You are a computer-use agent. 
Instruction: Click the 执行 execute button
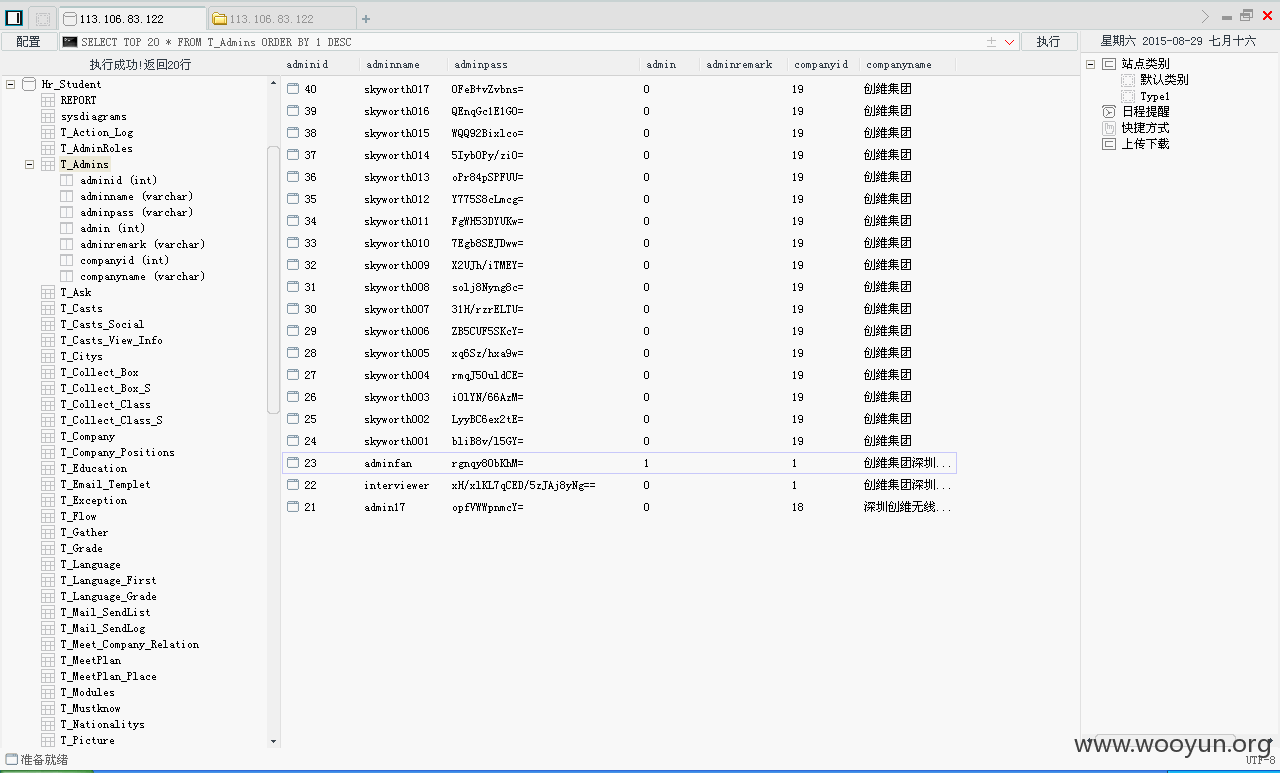pos(1048,41)
